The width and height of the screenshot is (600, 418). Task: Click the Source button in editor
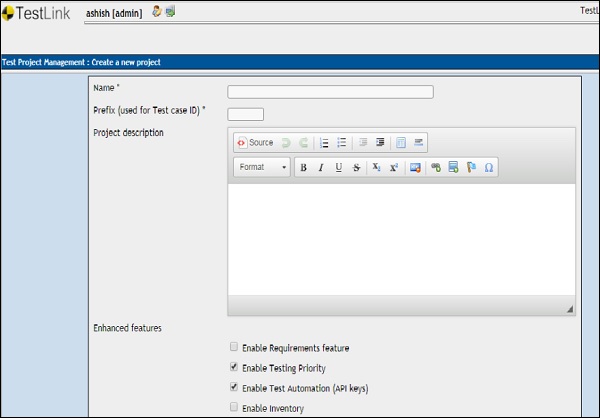point(254,143)
